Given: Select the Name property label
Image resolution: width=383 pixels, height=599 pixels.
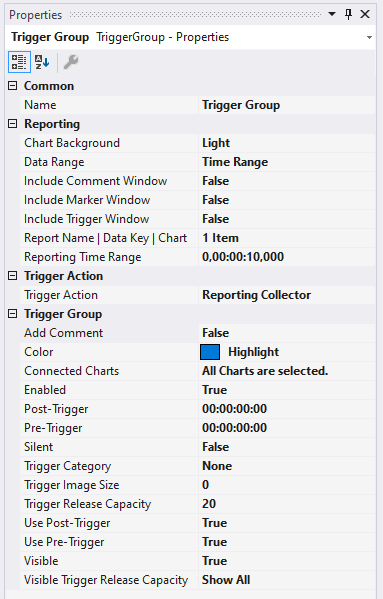Looking at the screenshot, I should [40, 105].
